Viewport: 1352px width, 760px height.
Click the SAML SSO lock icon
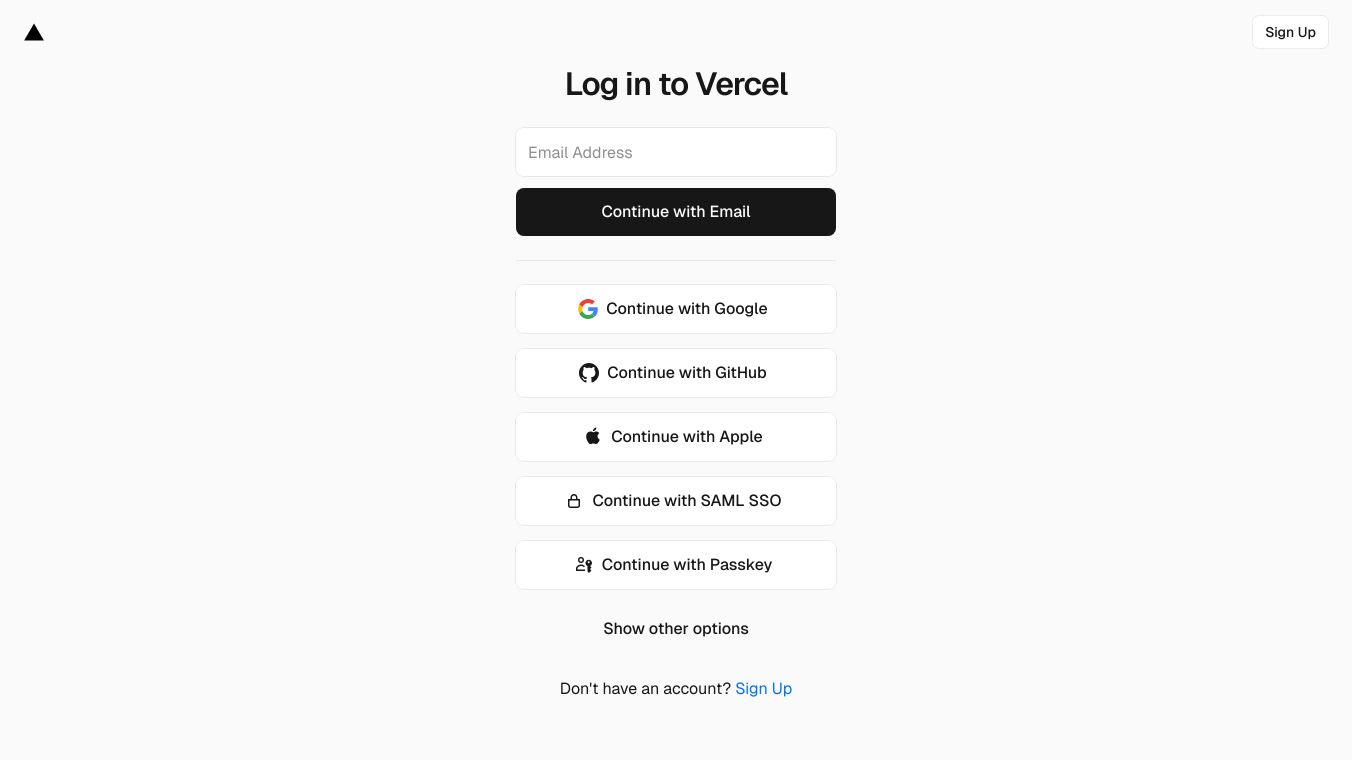574,501
